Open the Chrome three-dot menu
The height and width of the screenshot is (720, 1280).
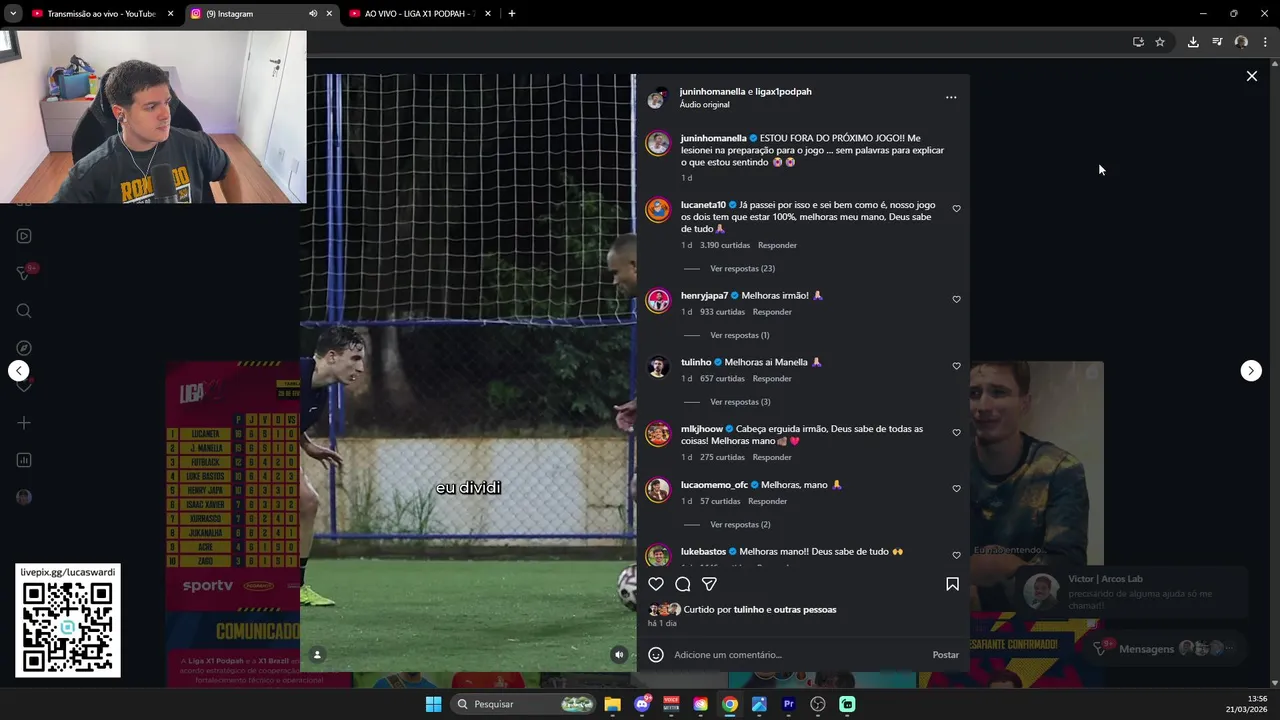[1266, 42]
